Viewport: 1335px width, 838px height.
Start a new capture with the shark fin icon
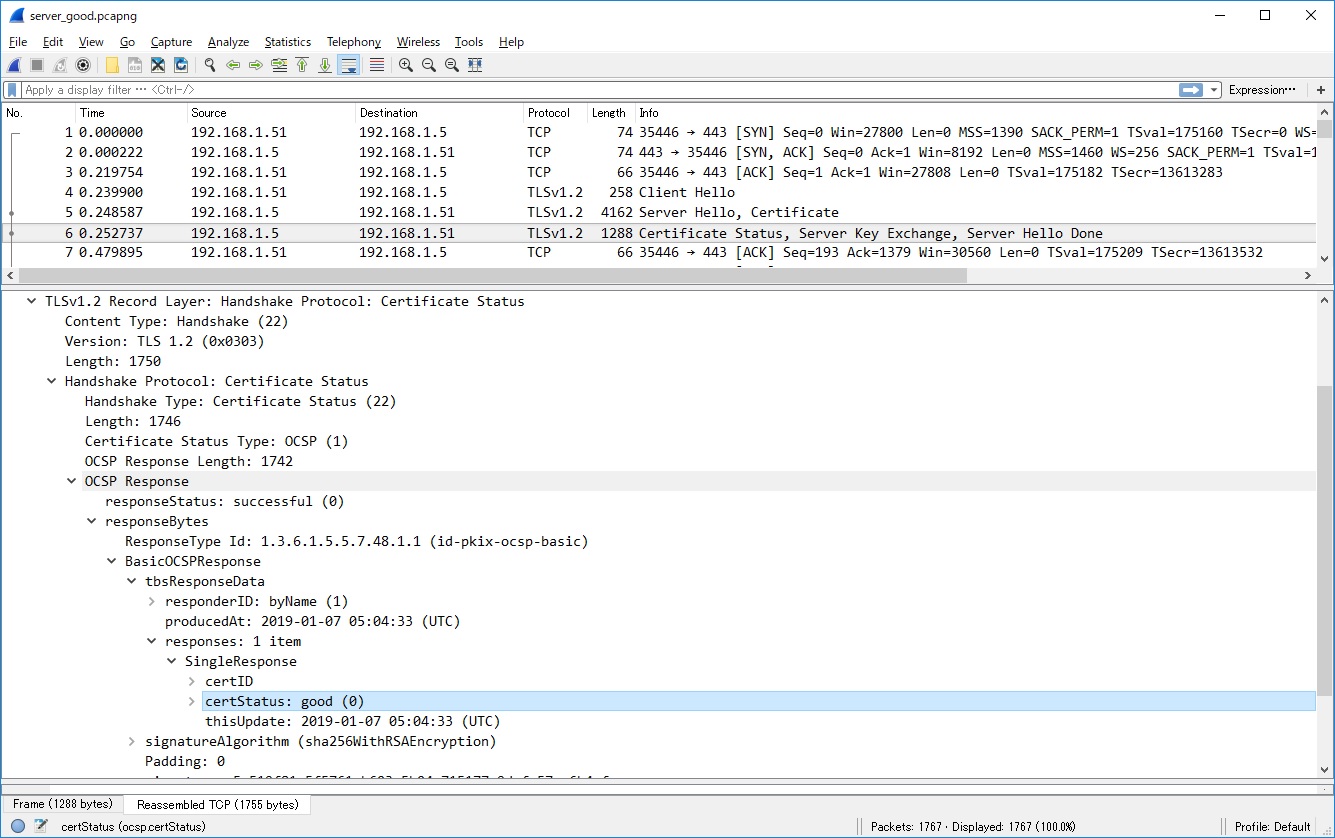(x=12, y=64)
